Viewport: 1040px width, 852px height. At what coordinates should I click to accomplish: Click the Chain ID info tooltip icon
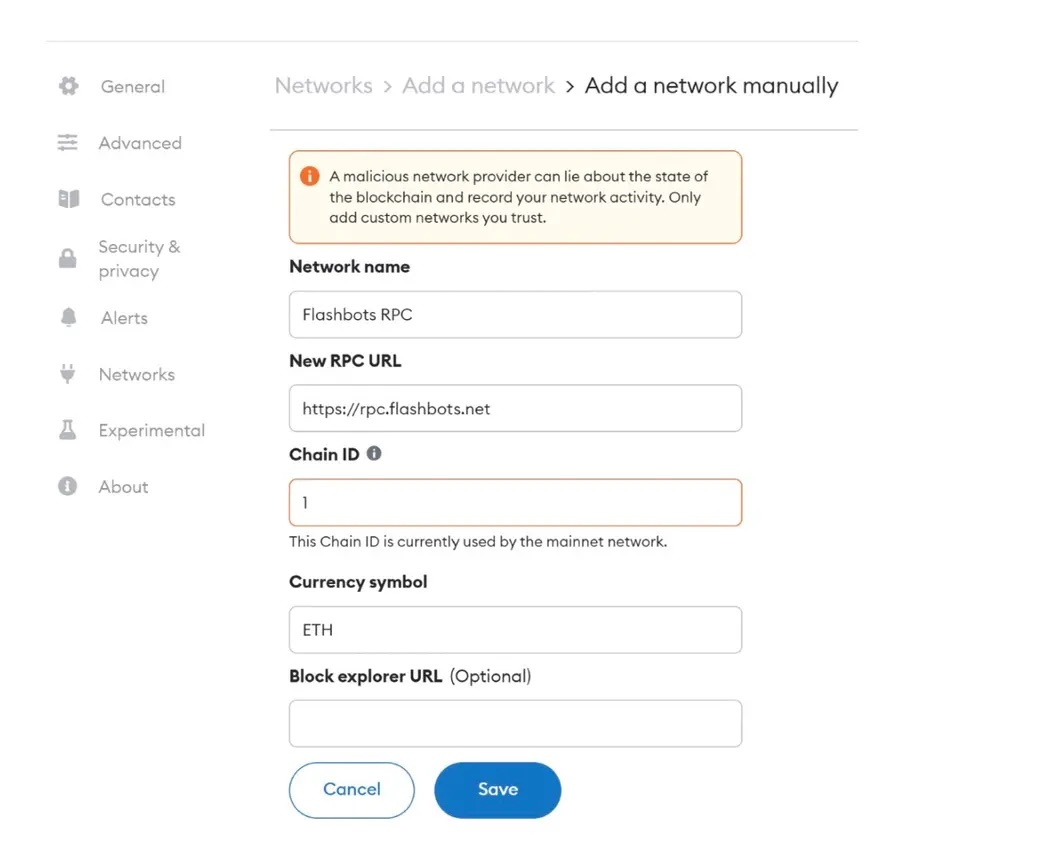pos(374,454)
